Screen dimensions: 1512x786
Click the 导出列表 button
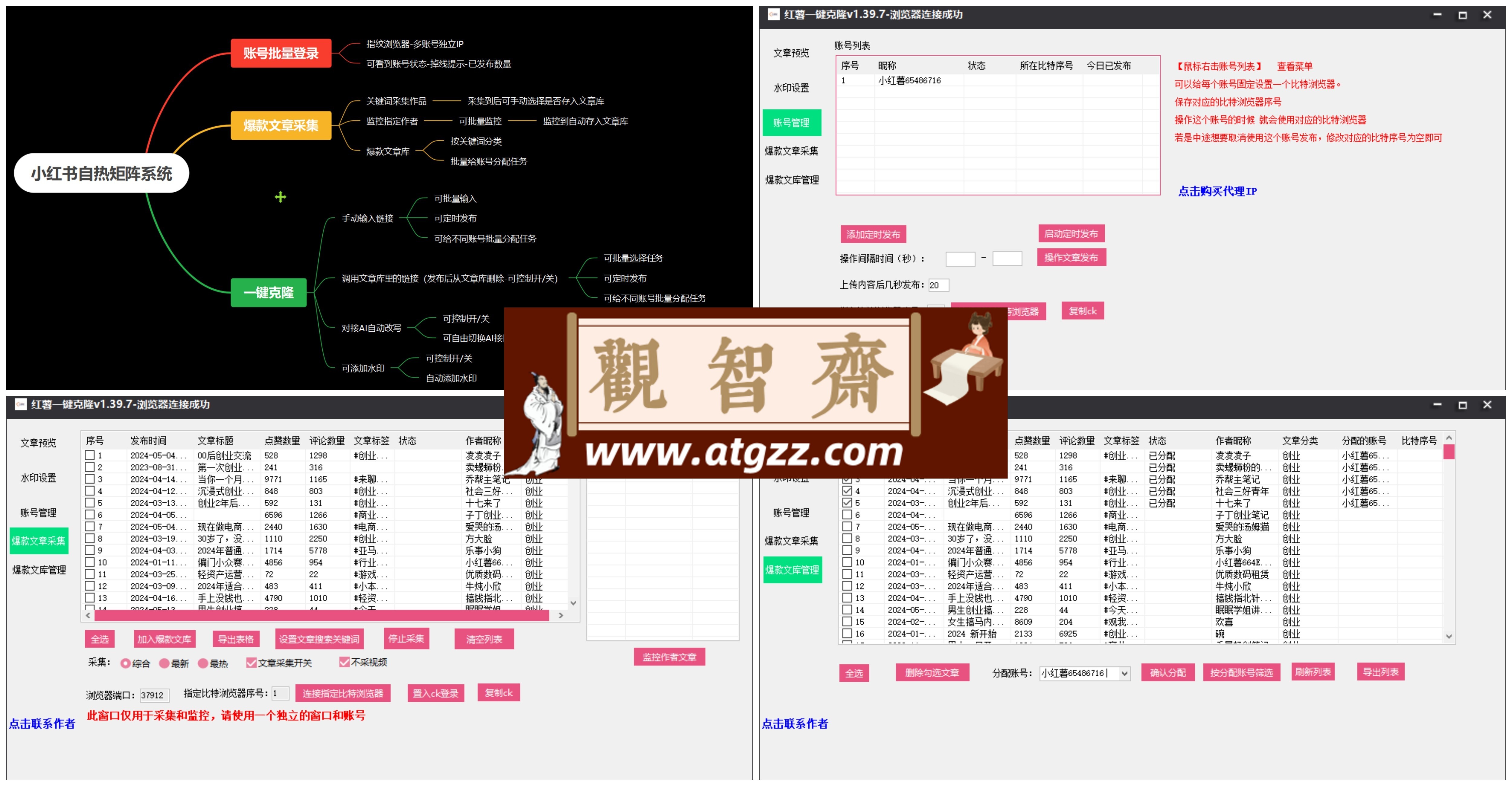pos(1380,672)
